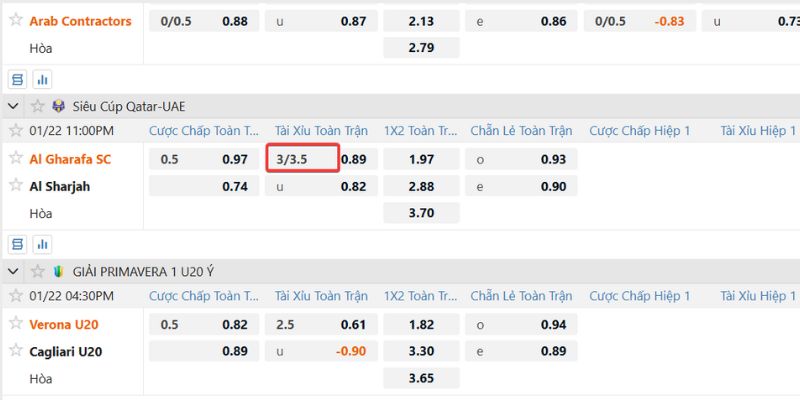This screenshot has width=800, height=400.
Task: Collapse the GIẢI PRIMAVERA 1 U20 Ý section
Action: click(x=14, y=271)
